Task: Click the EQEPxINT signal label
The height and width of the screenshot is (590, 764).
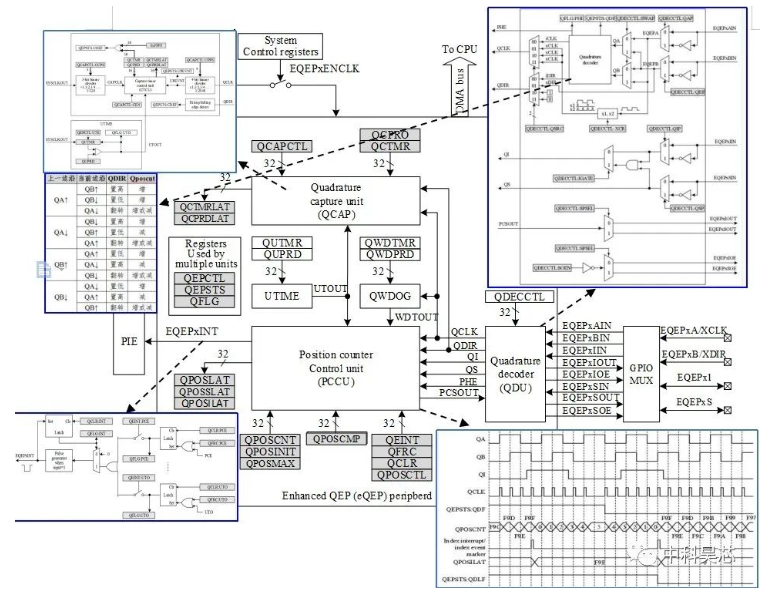Action: [x=191, y=332]
